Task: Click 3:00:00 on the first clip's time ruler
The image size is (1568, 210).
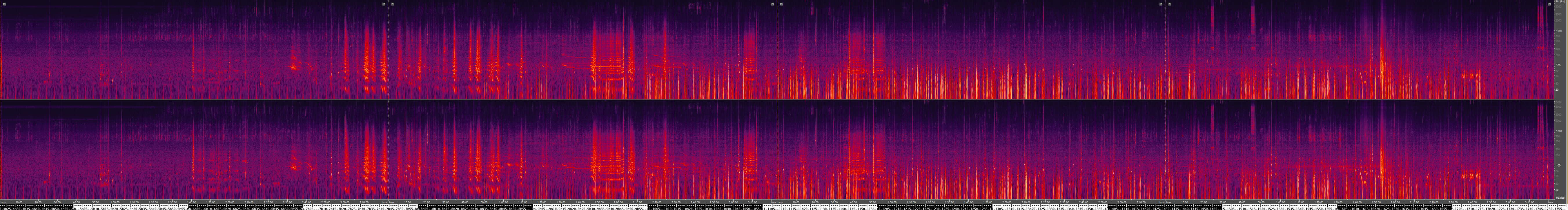Action: coord(345,202)
